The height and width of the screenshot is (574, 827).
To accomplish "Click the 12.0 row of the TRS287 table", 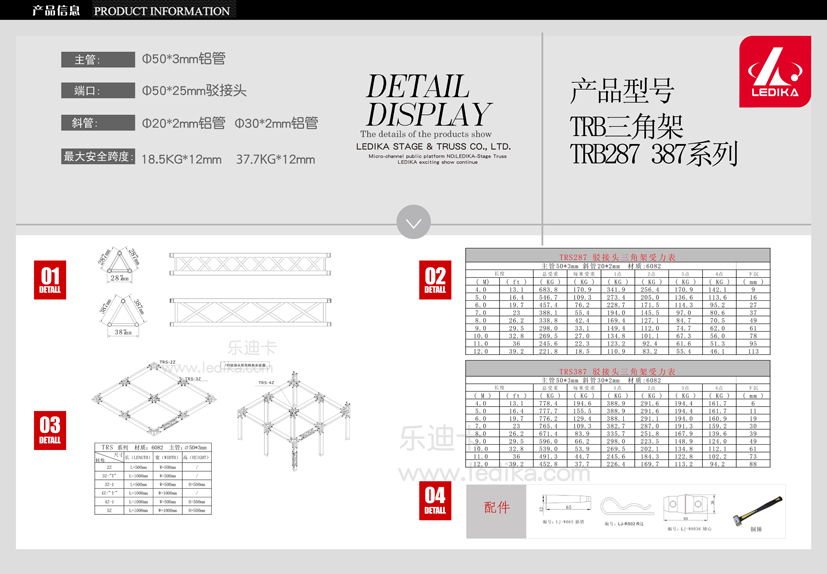I will [618, 351].
